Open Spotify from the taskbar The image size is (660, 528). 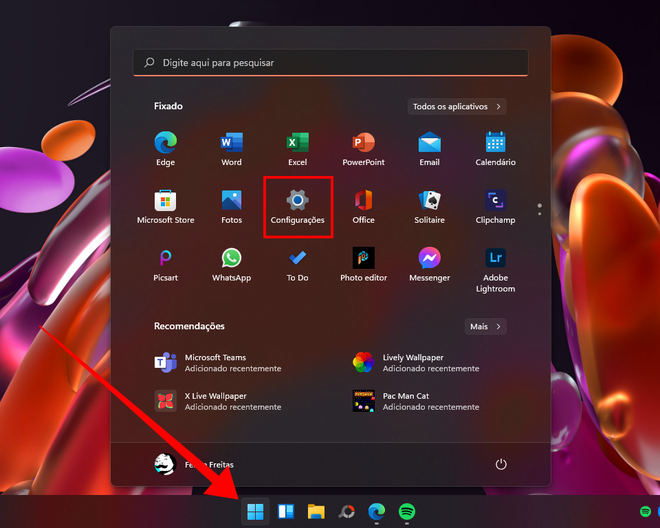[407, 512]
